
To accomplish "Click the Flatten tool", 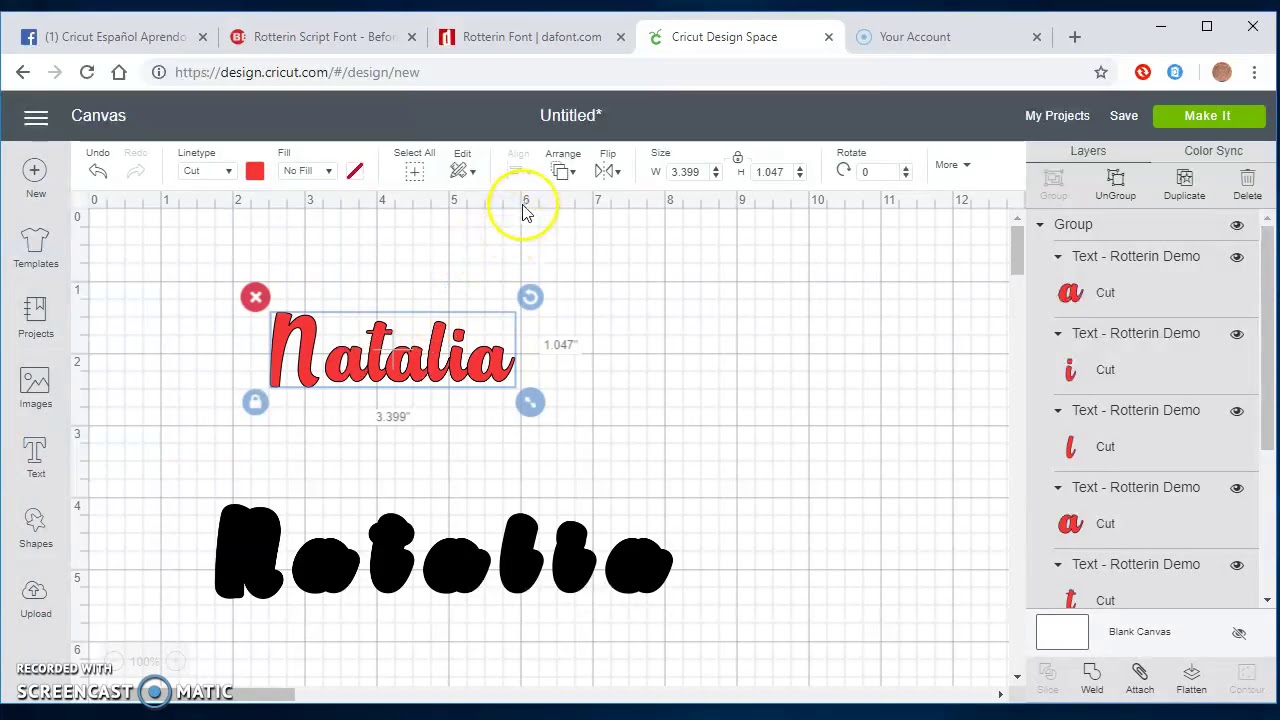I will pos(1191,673).
